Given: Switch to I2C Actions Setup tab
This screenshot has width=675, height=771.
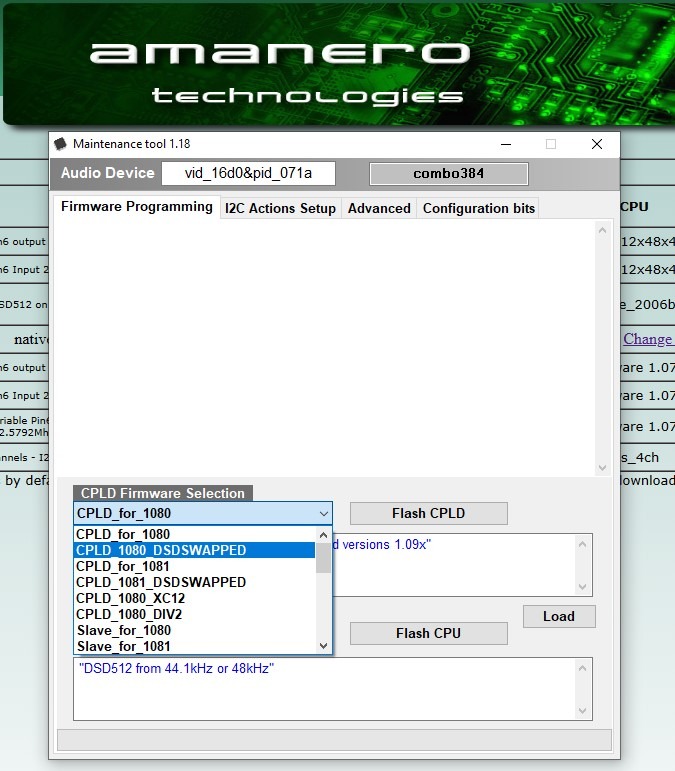Looking at the screenshot, I should [x=280, y=208].
